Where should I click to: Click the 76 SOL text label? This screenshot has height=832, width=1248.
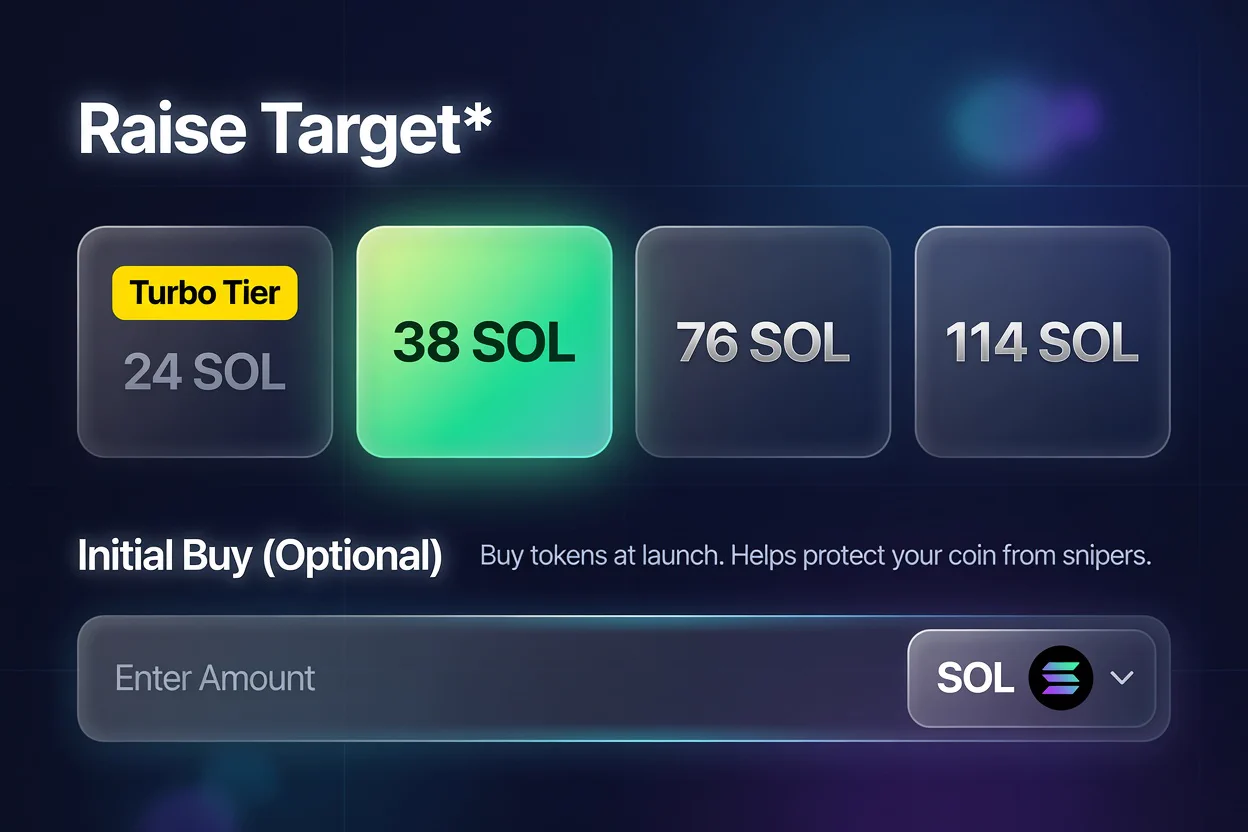point(763,342)
